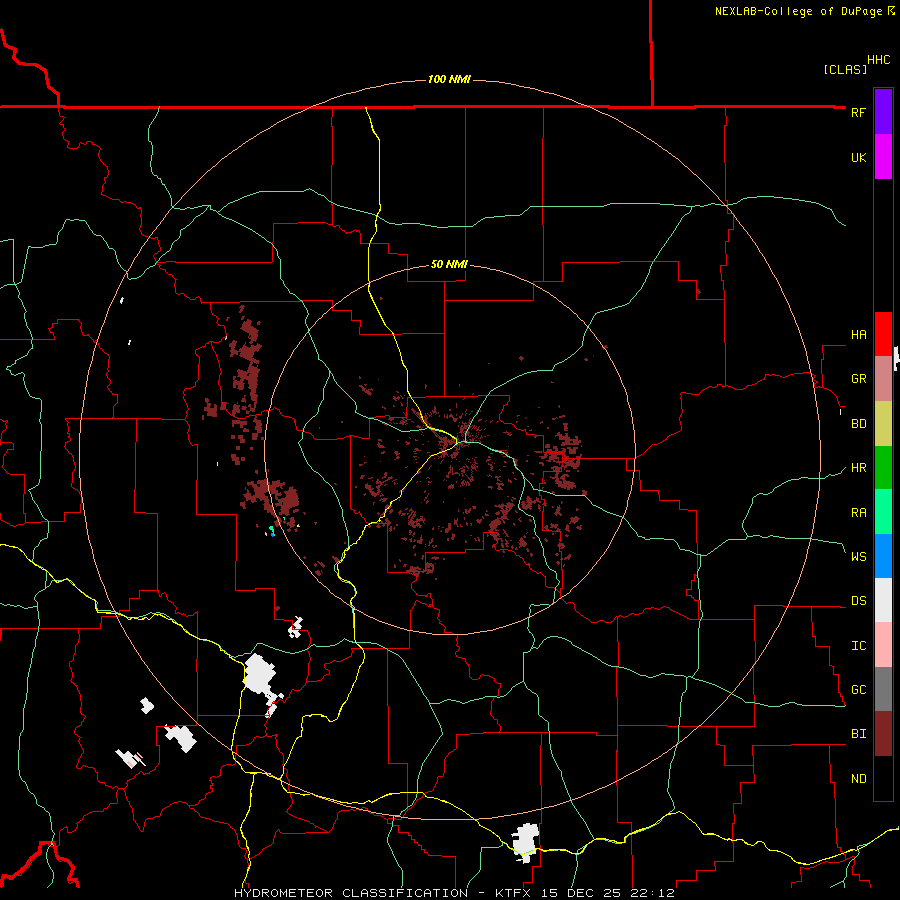Click the ND legend label

coord(858,779)
